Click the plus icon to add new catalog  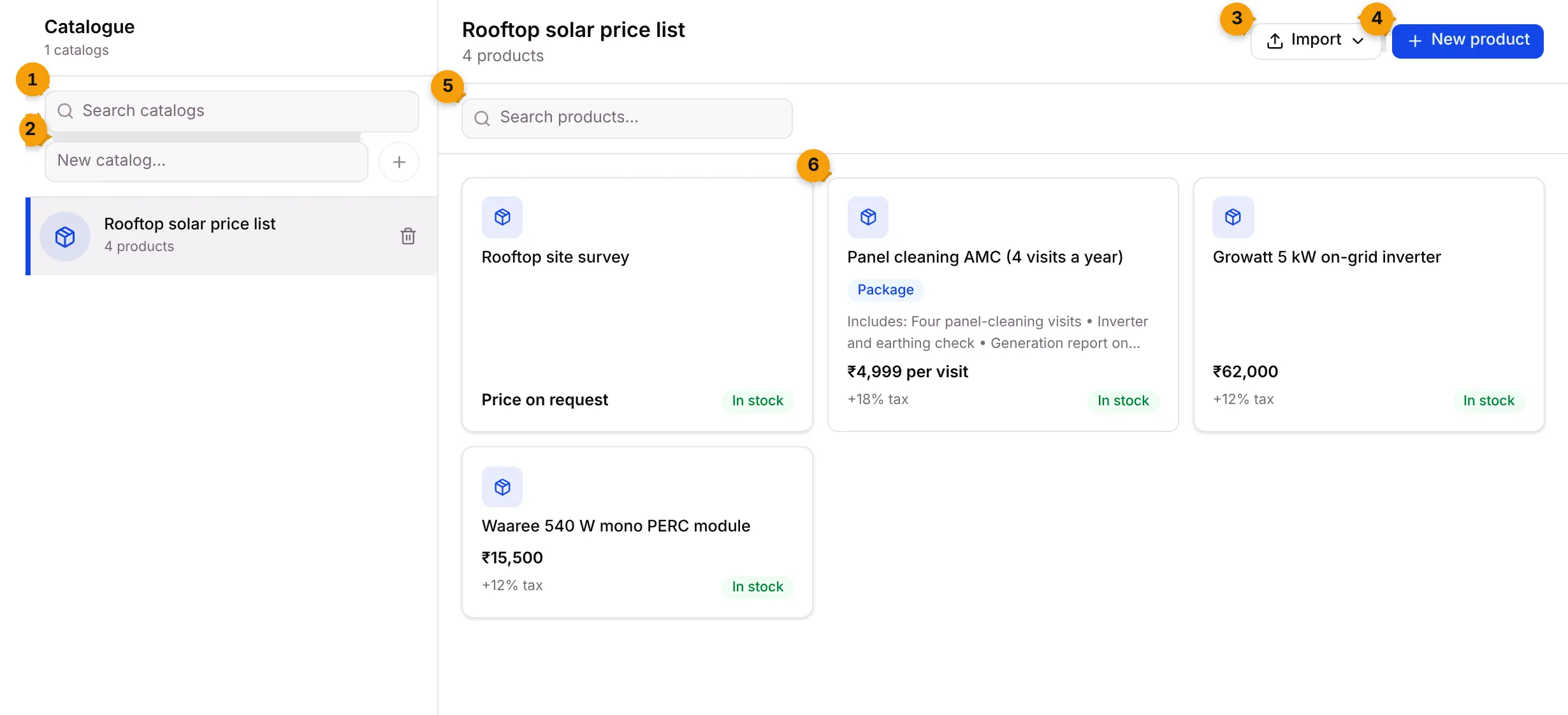tap(399, 162)
